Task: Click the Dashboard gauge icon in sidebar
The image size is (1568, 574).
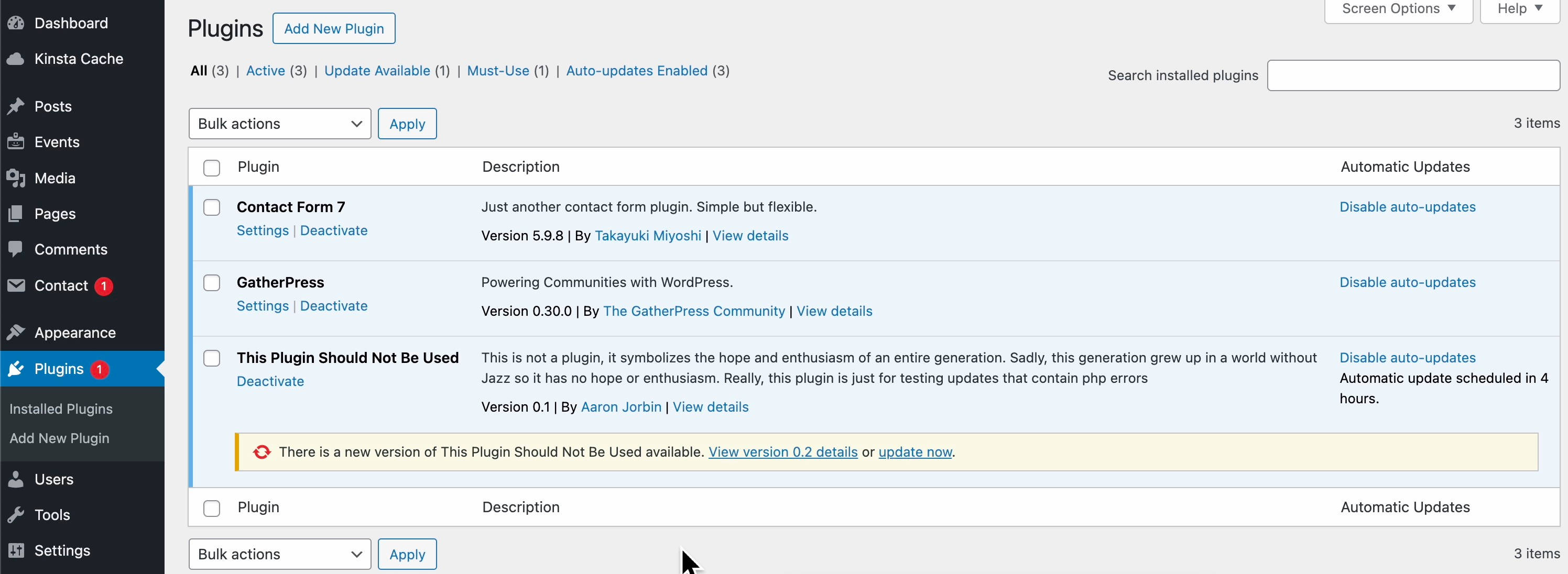Action: coord(16,23)
